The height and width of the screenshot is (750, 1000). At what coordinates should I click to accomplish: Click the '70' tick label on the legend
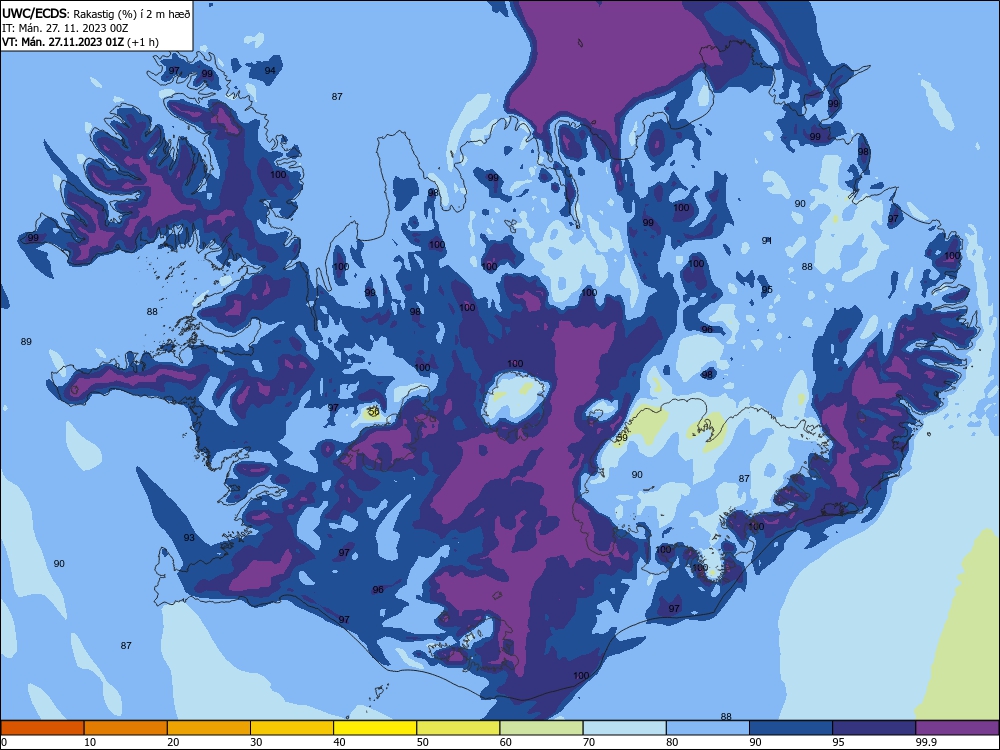point(589,742)
